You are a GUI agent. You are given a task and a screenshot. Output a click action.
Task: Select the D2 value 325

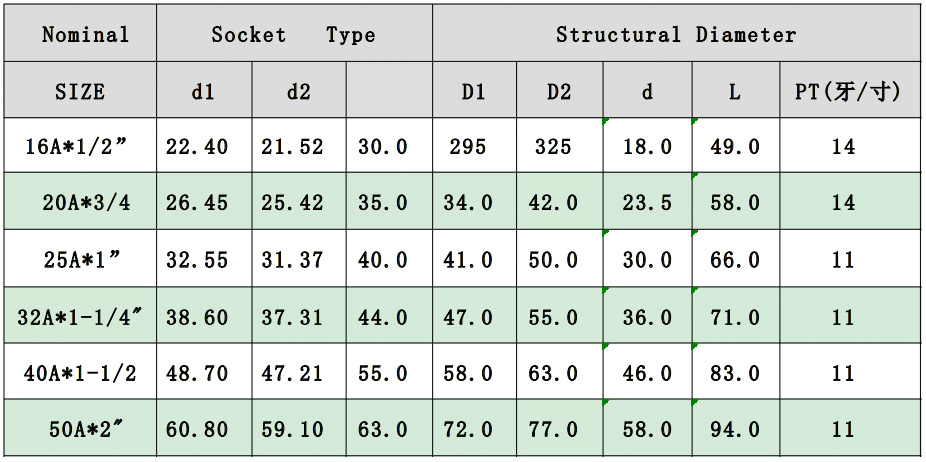click(x=553, y=147)
